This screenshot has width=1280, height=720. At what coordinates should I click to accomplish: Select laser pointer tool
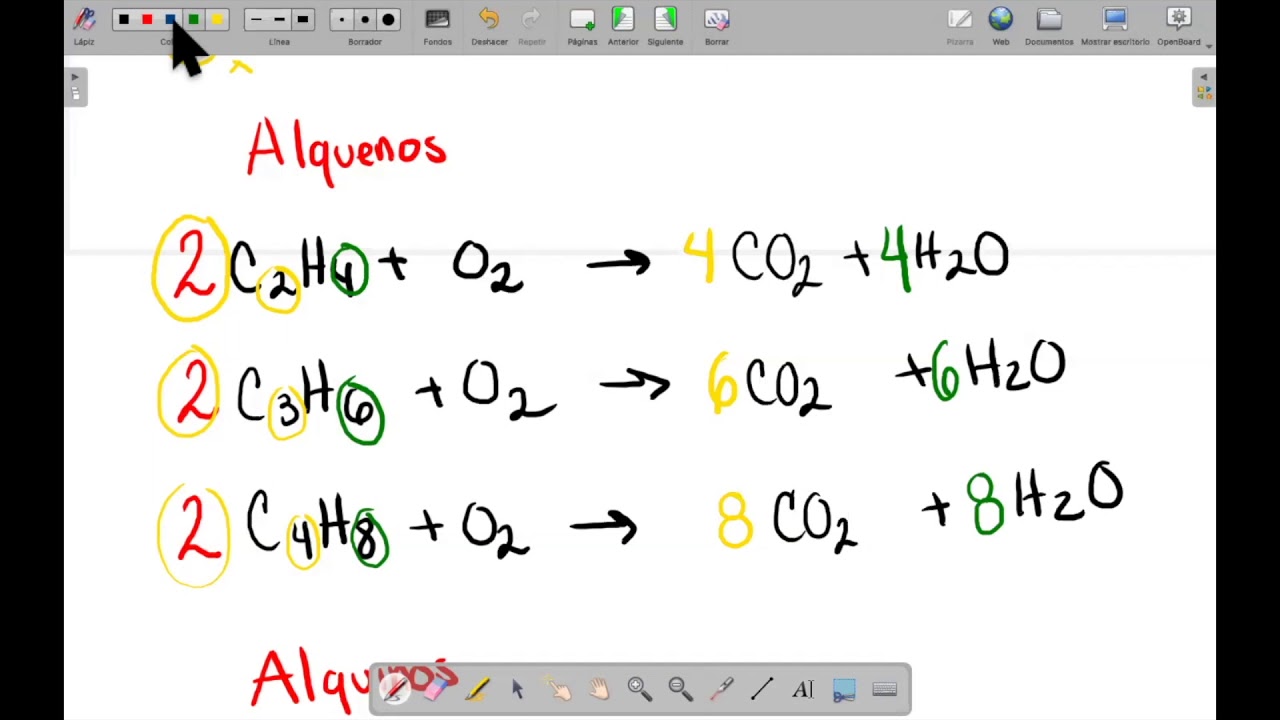721,689
